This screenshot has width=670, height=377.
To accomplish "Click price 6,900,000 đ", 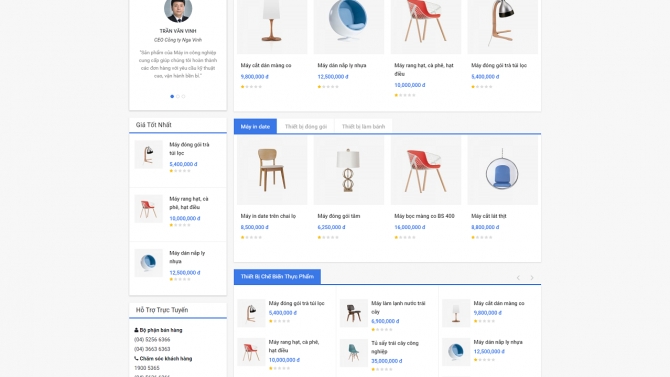I will pos(385,321).
